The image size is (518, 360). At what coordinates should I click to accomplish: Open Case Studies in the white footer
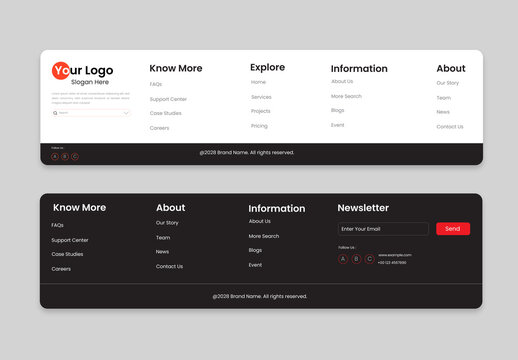pos(166,113)
